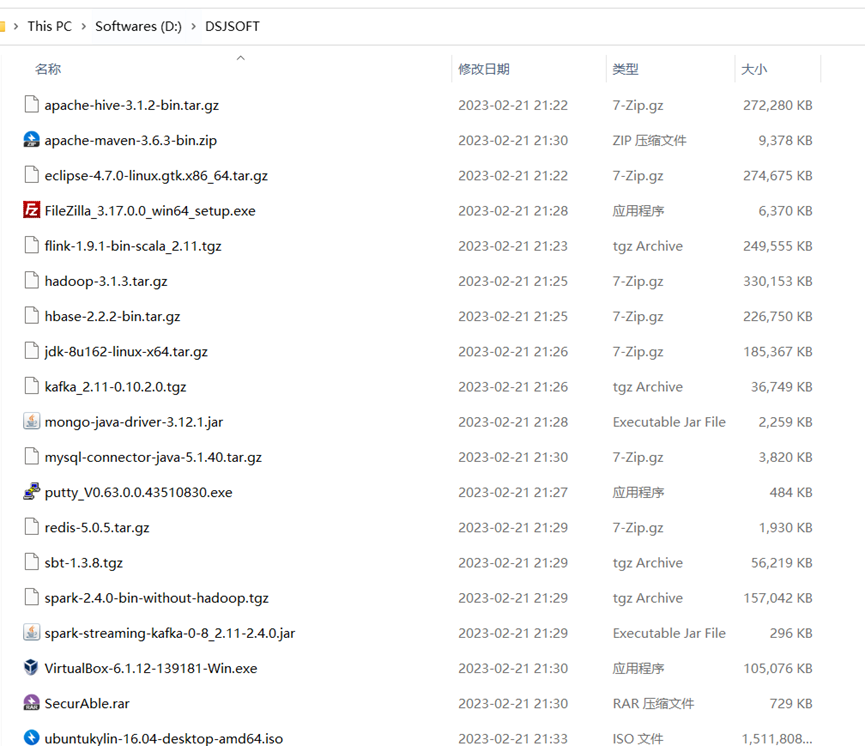
Task: Select file name jdk-8u162-linux-x64.tar.gz
Action: (126, 351)
